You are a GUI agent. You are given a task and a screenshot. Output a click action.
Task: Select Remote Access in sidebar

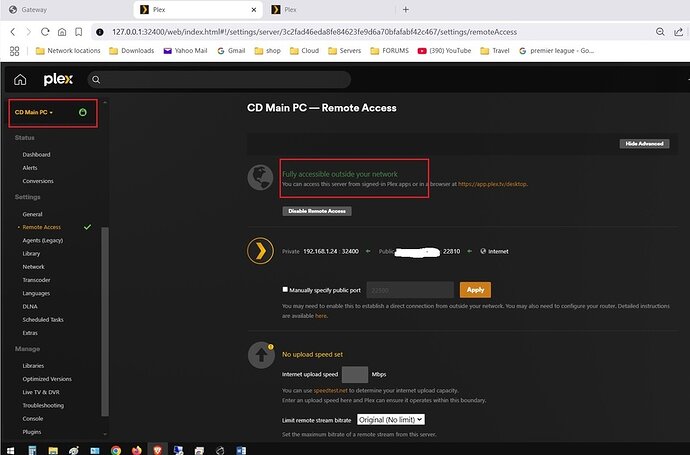point(42,227)
